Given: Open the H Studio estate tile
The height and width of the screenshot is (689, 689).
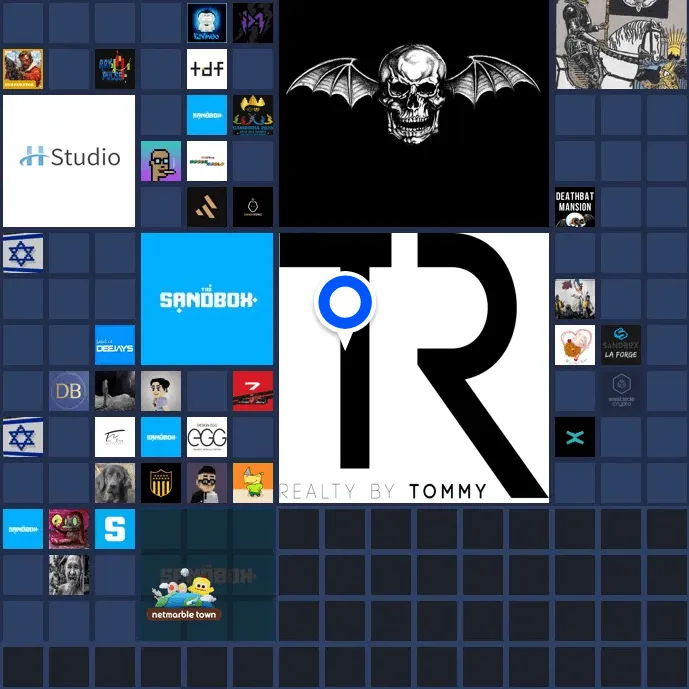Looking at the screenshot, I should (69, 161).
